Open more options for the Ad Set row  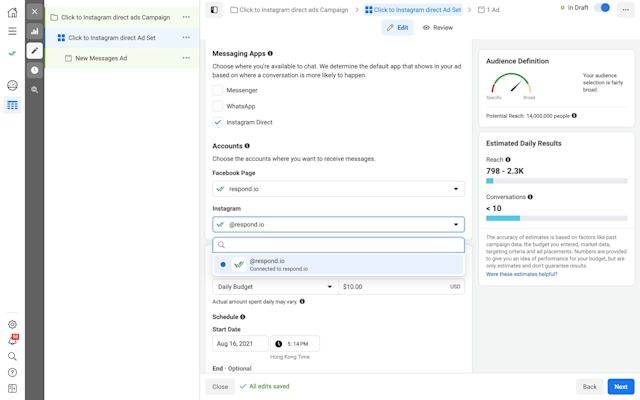tap(186, 38)
